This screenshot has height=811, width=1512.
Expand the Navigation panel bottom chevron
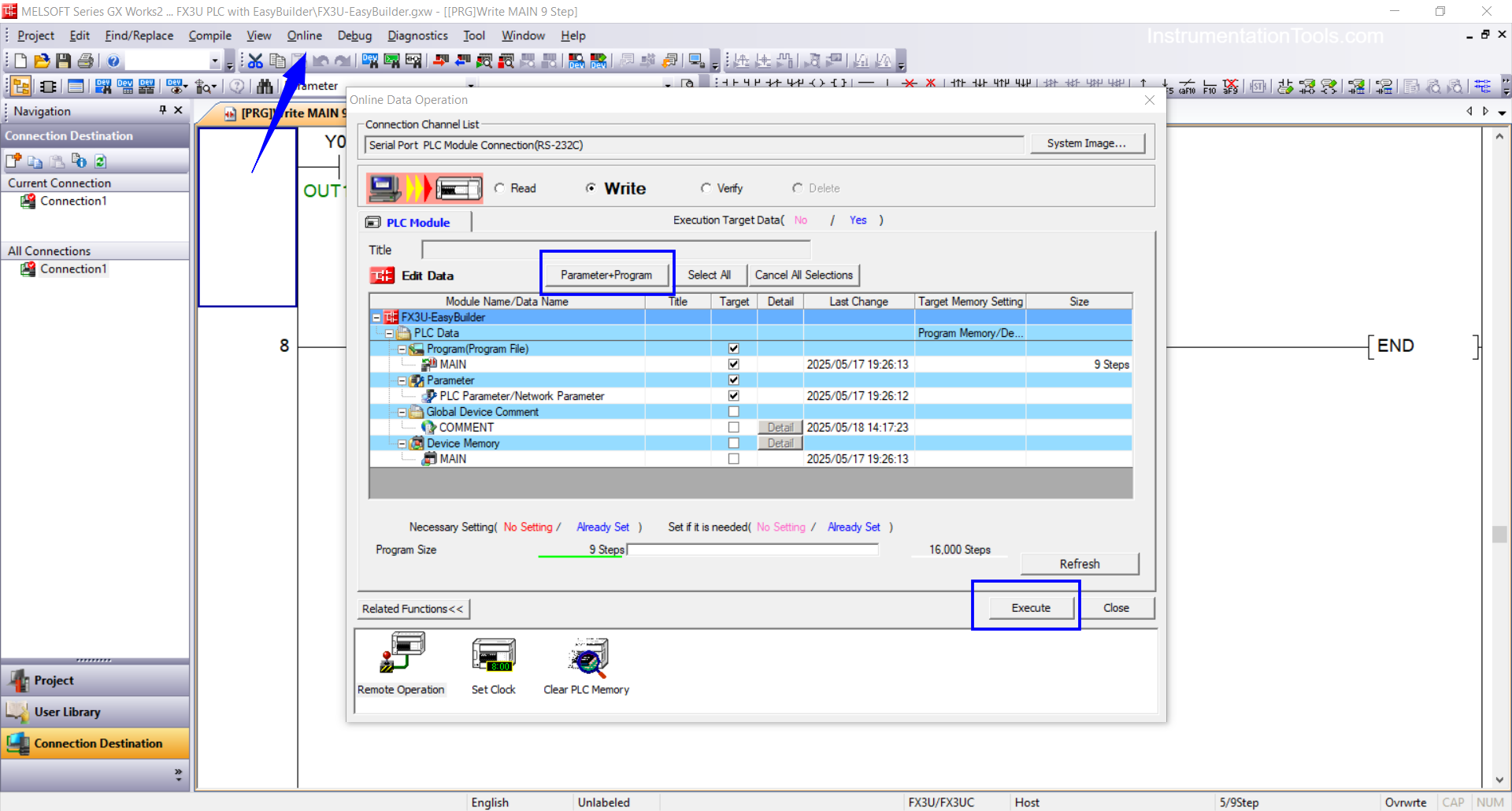click(x=178, y=775)
